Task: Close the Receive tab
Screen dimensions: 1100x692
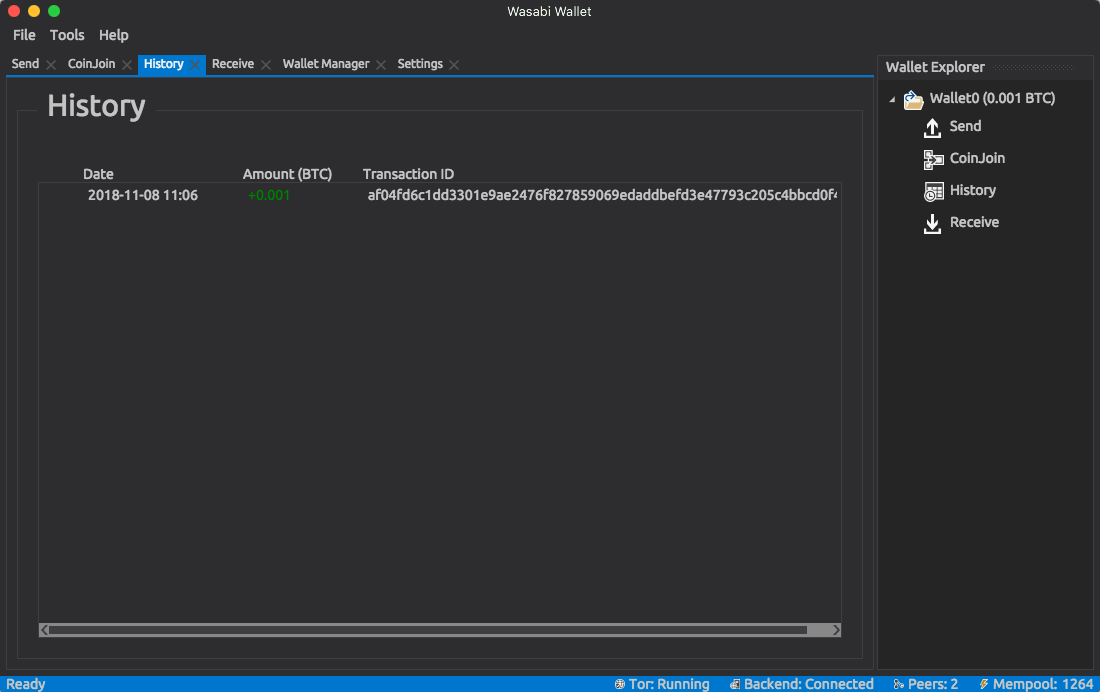Action: (x=266, y=65)
